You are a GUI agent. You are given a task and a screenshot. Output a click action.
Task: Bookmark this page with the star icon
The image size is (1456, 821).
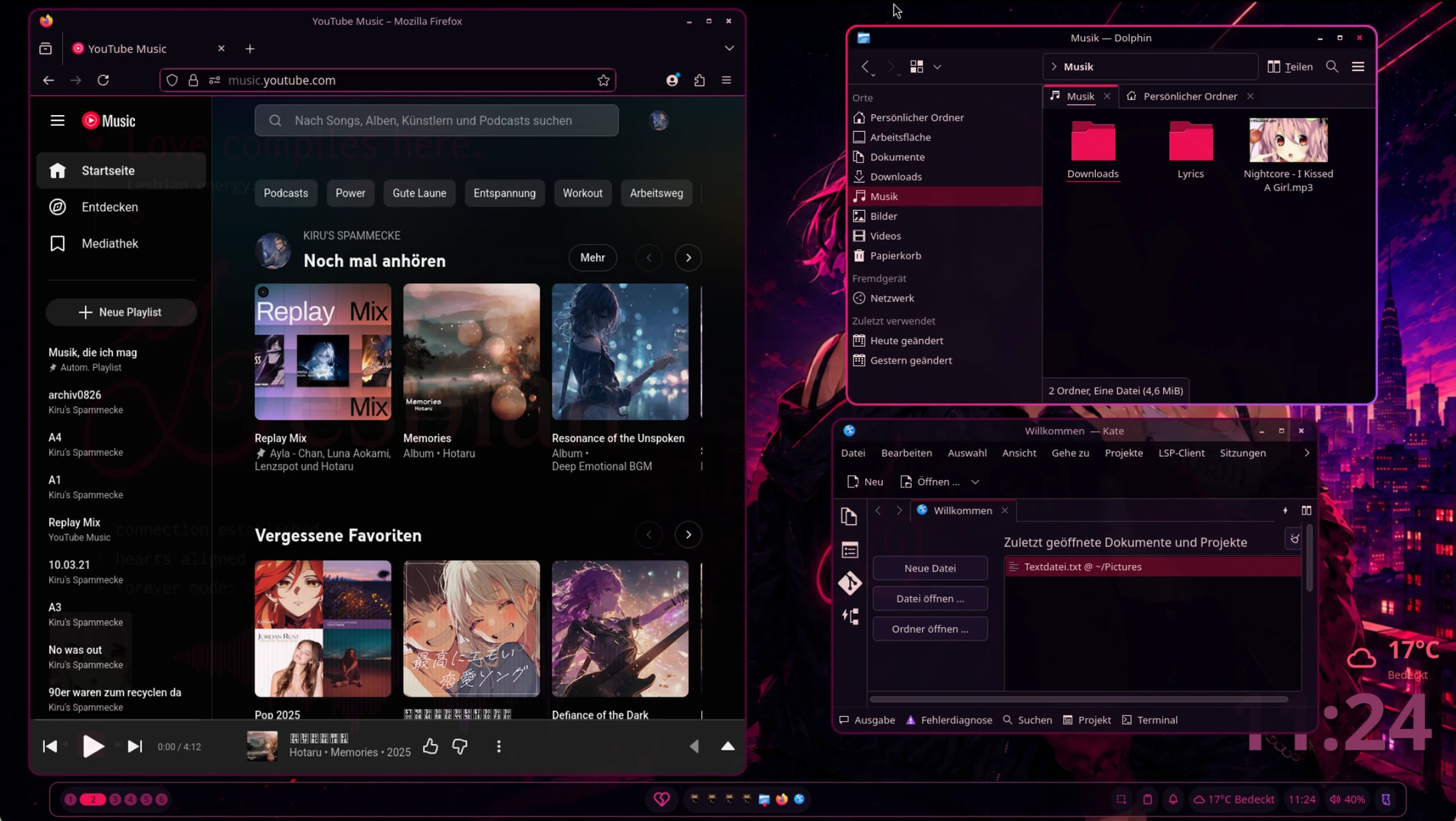604,80
